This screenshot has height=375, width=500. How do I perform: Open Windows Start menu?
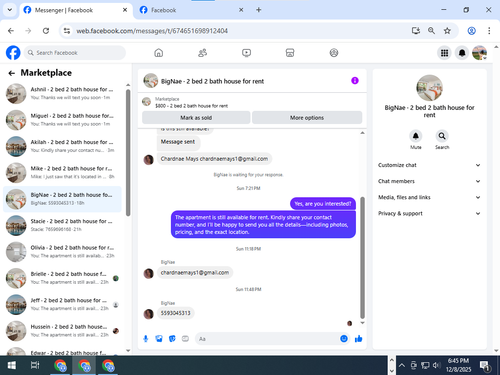[x=12, y=365]
